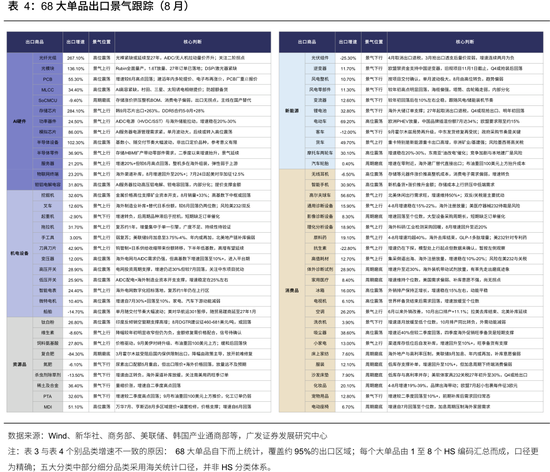Viewport: 550px width, 472px height.
Task: Click the "光纤光缆" product cell
Action: pyautogui.click(x=48, y=58)
